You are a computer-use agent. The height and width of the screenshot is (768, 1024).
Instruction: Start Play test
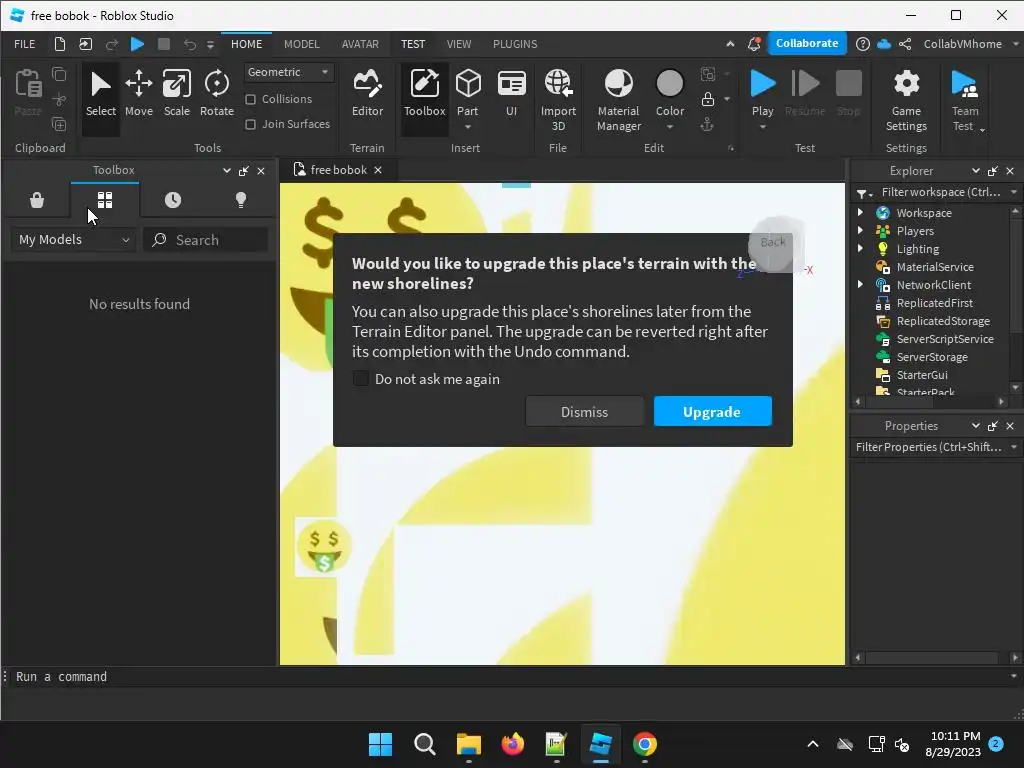(x=762, y=91)
